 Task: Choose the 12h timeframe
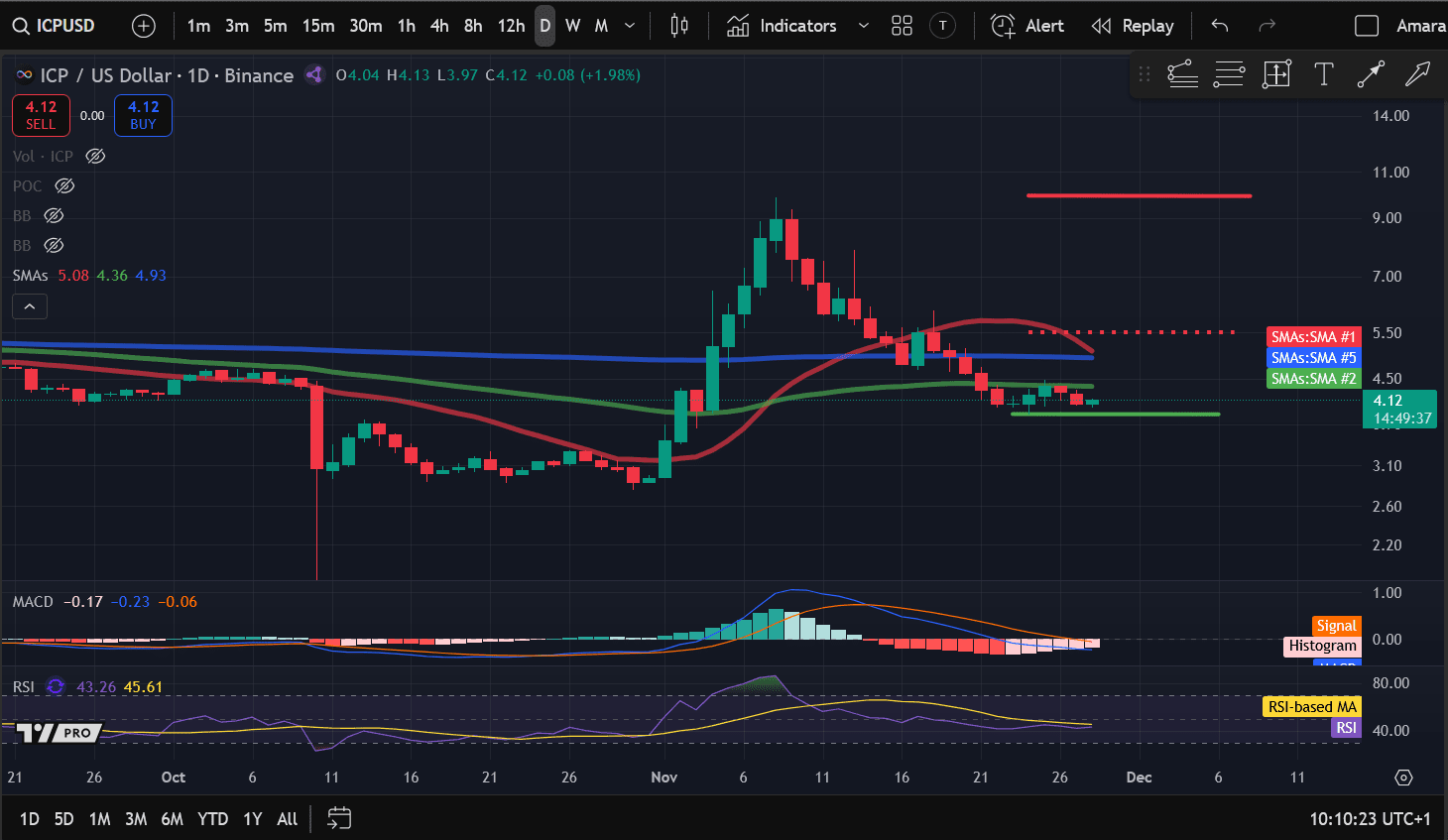pyautogui.click(x=511, y=26)
